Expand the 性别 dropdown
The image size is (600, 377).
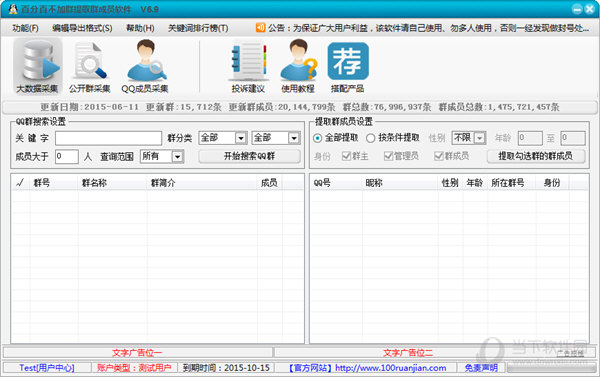480,138
